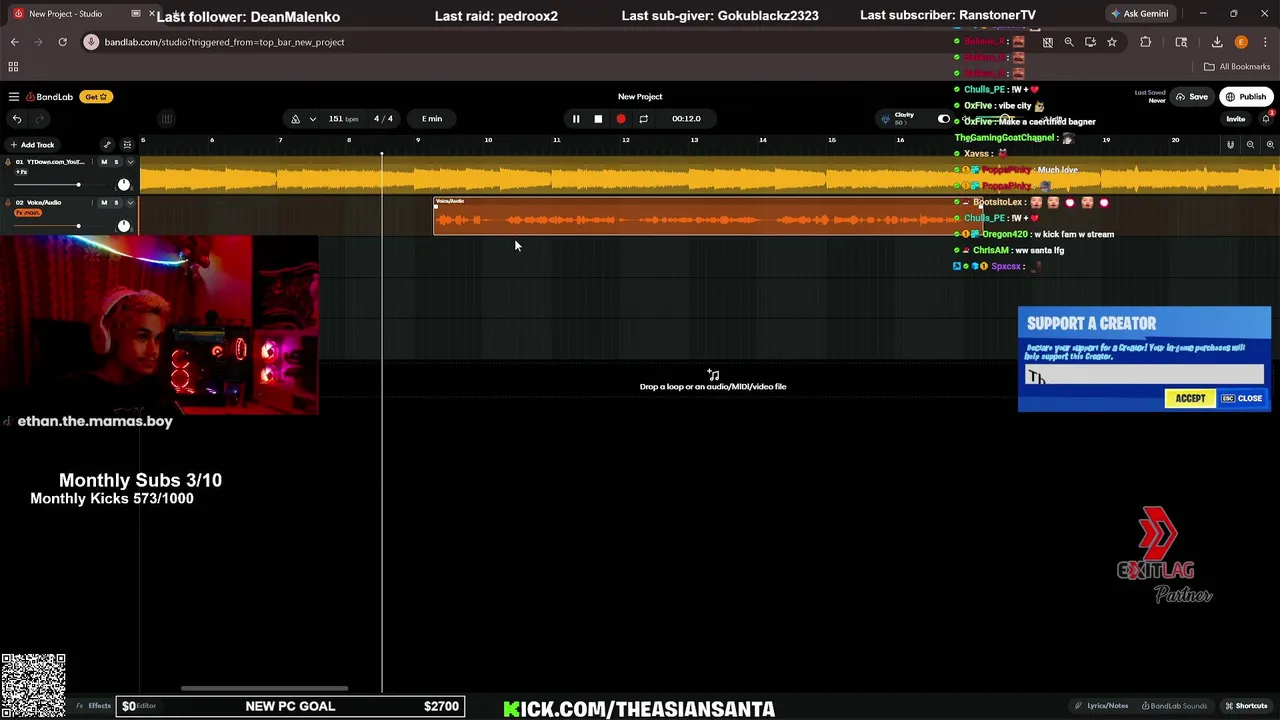This screenshot has height=720, width=1280.
Task: Solo track 02 Voice/Audio
Action: pyautogui.click(x=116, y=202)
